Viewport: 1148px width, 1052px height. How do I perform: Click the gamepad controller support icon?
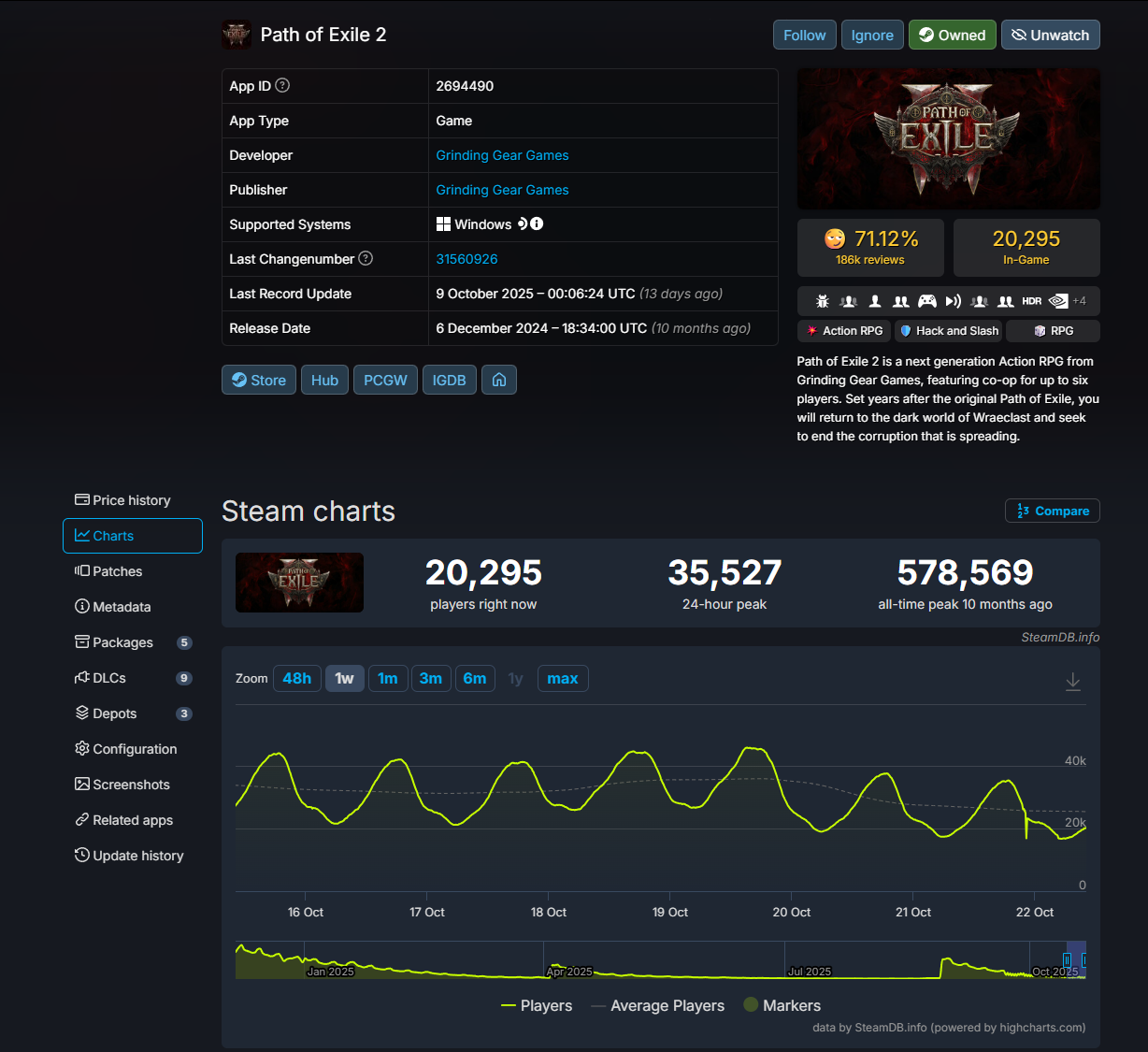[927, 301]
